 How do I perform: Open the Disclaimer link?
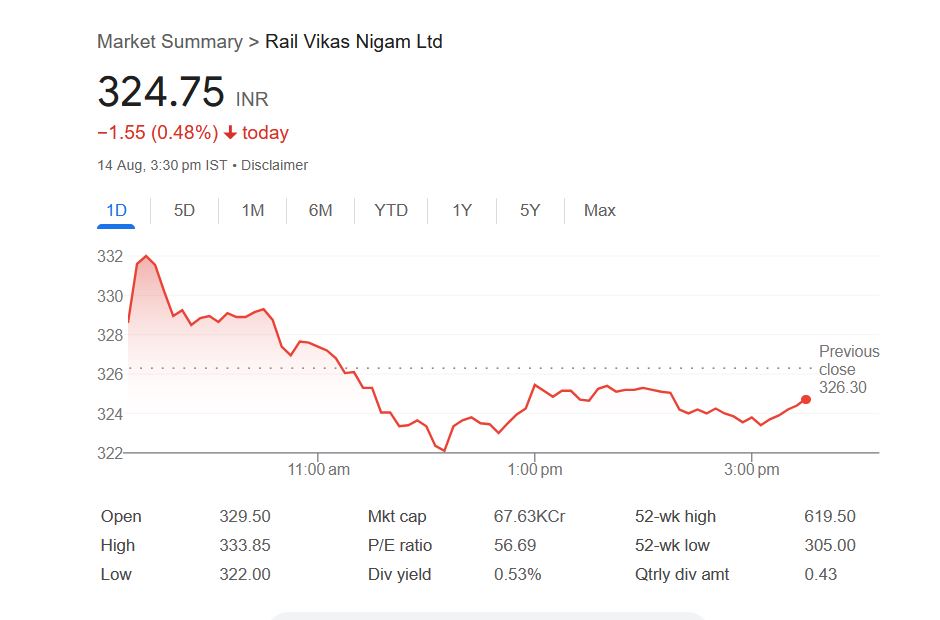coord(275,166)
